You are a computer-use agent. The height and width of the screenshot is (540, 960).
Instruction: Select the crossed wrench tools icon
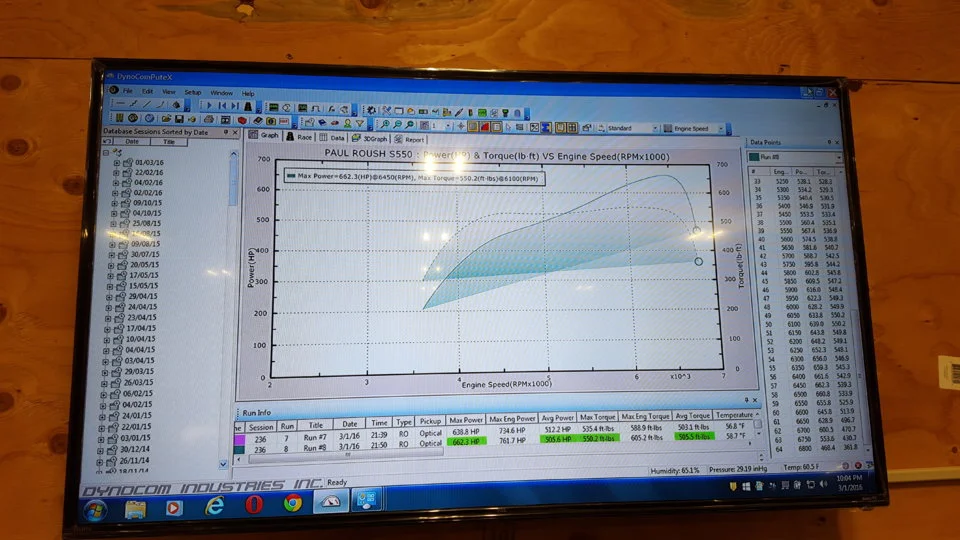click(x=386, y=110)
